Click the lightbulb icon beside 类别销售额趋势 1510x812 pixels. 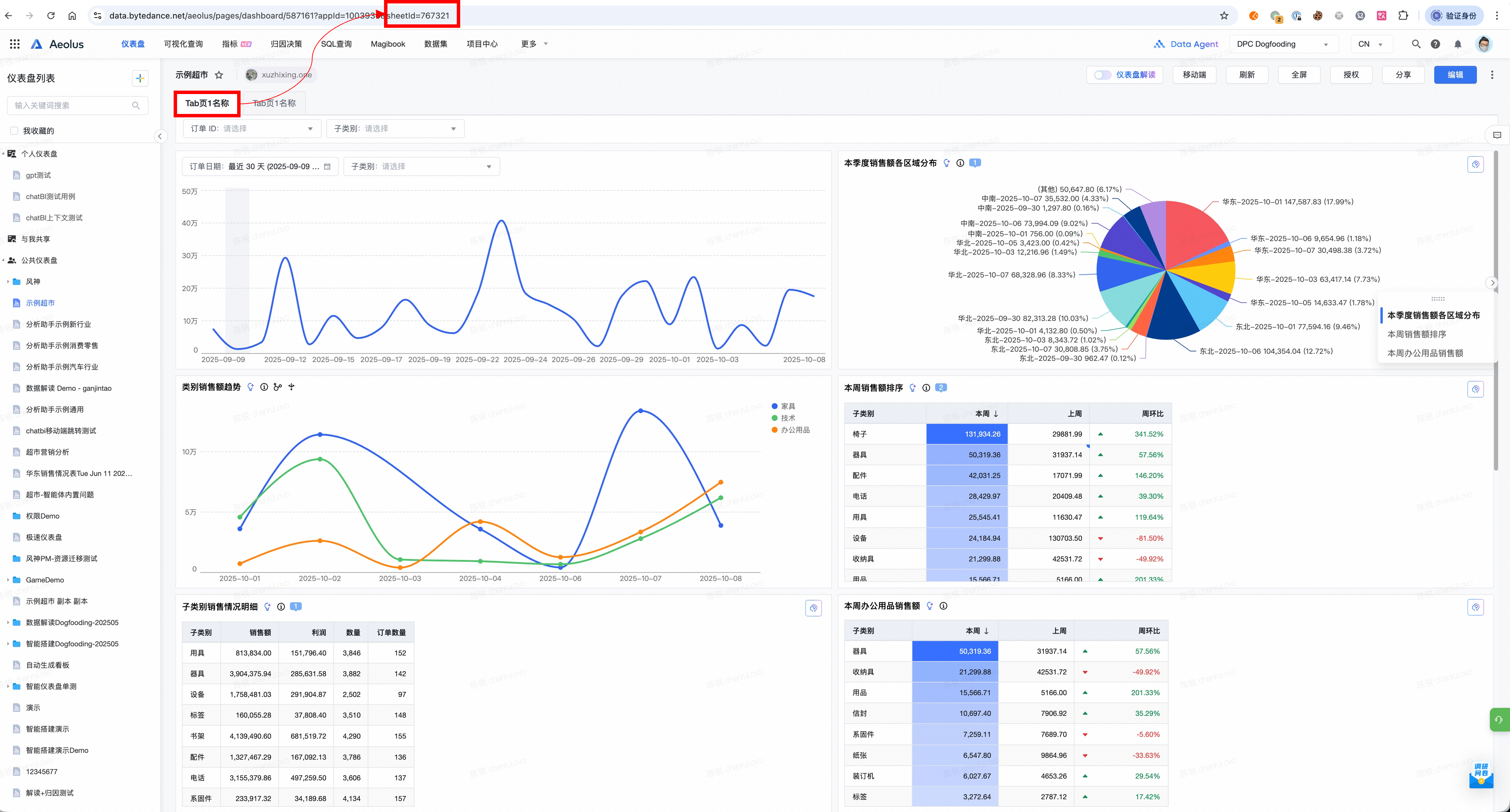[251, 387]
